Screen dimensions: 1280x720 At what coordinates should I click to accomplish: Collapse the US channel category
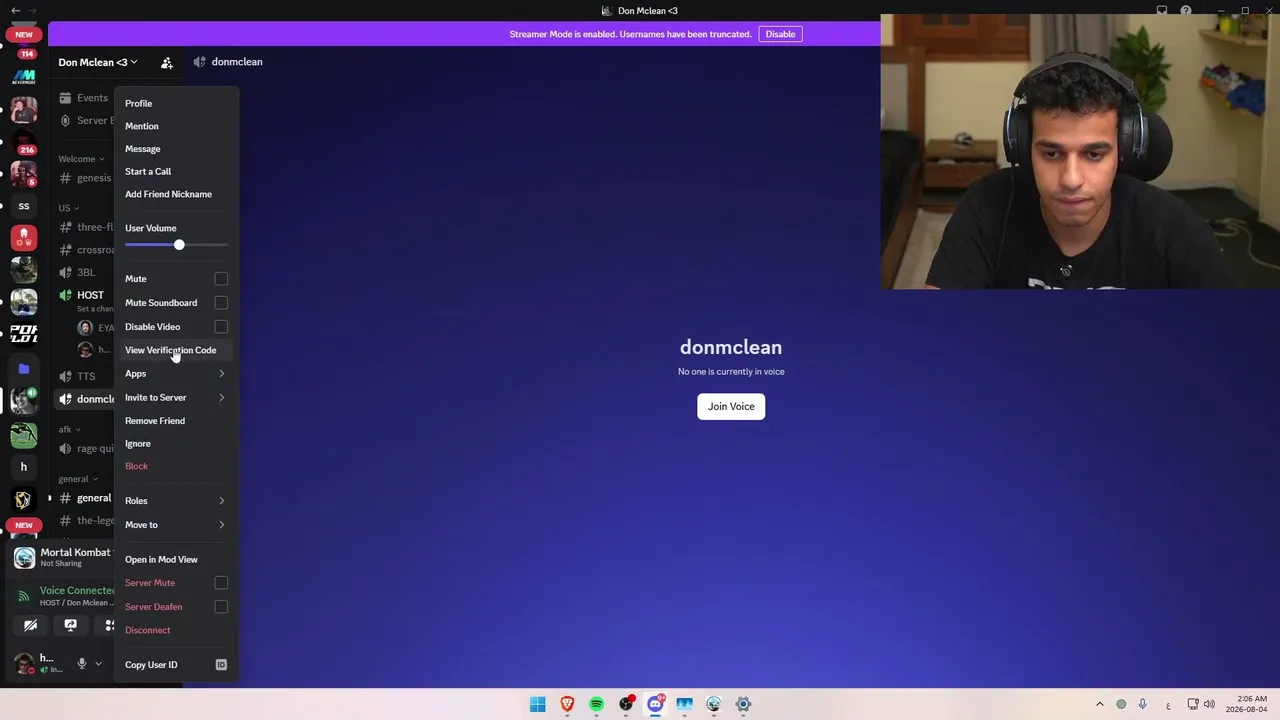[x=68, y=208]
